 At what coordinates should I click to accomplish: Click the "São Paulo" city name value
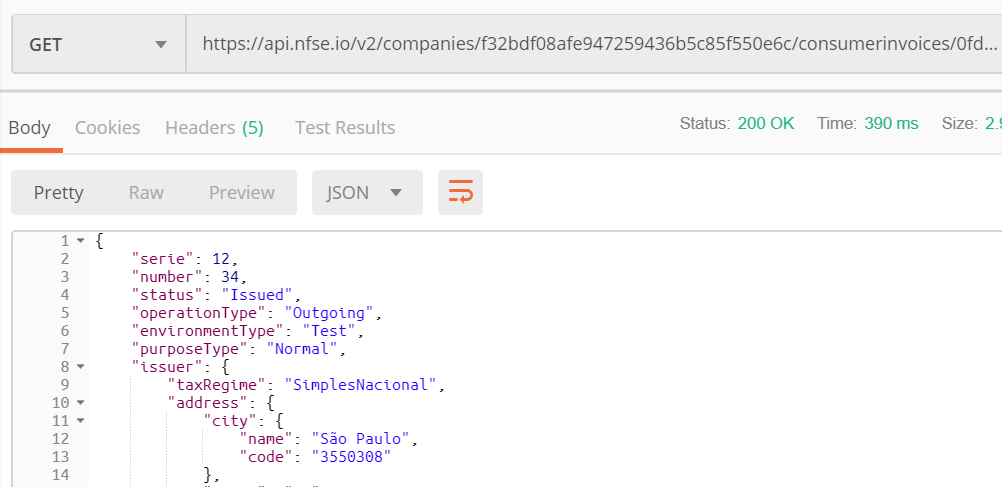tap(362, 439)
